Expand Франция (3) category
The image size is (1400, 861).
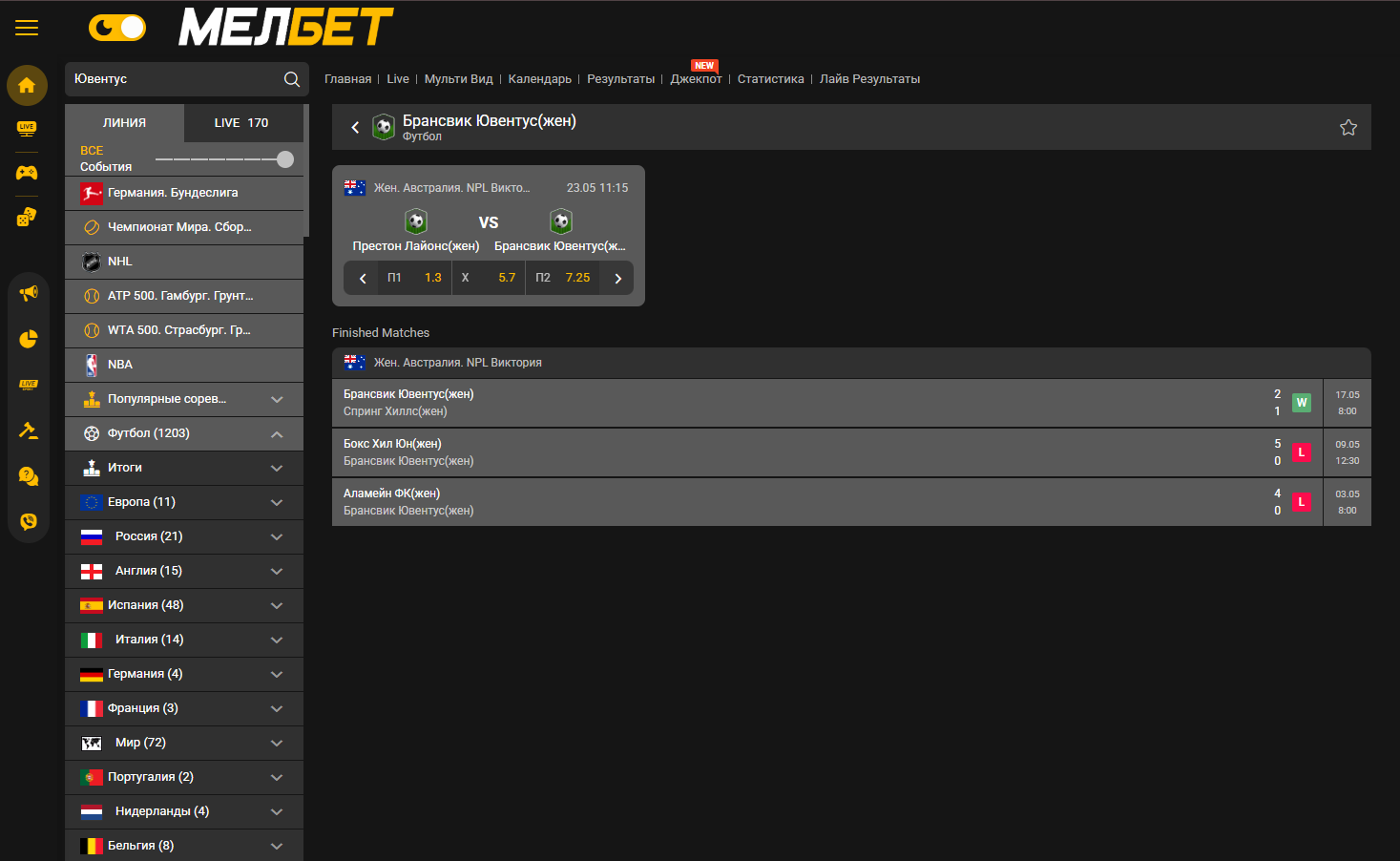[x=184, y=708]
